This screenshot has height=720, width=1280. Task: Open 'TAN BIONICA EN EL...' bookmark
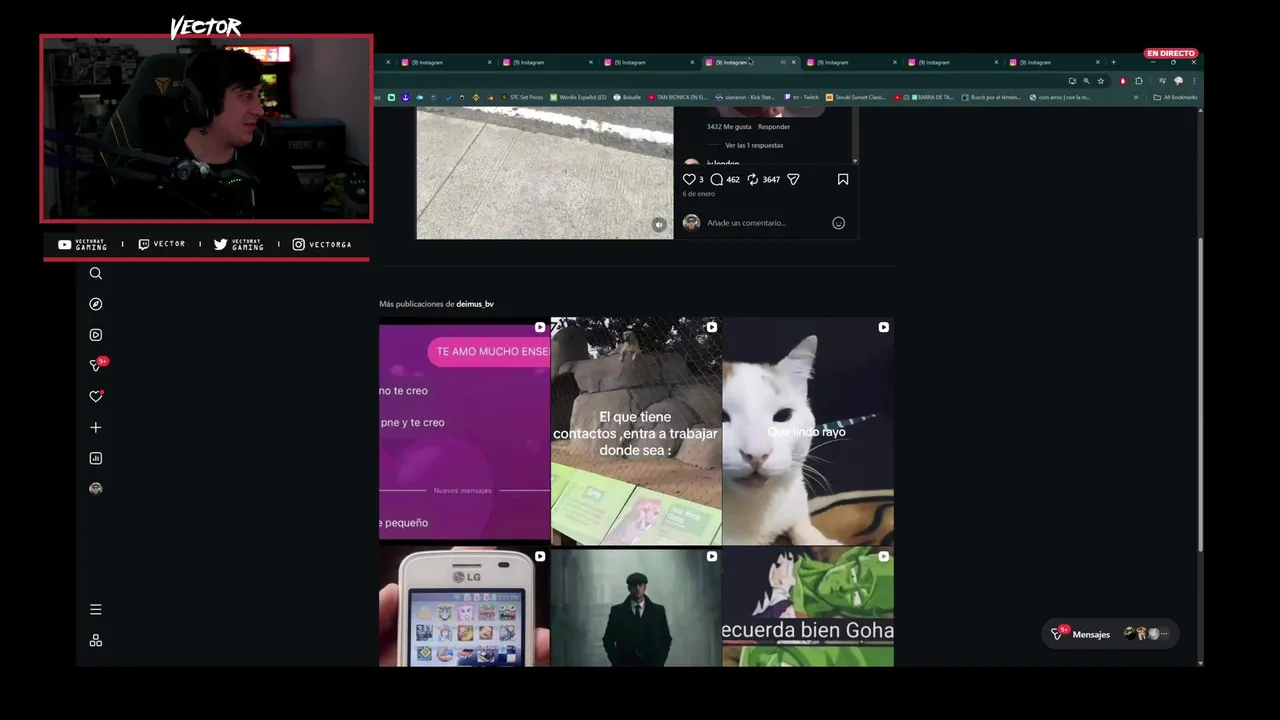tap(678, 97)
